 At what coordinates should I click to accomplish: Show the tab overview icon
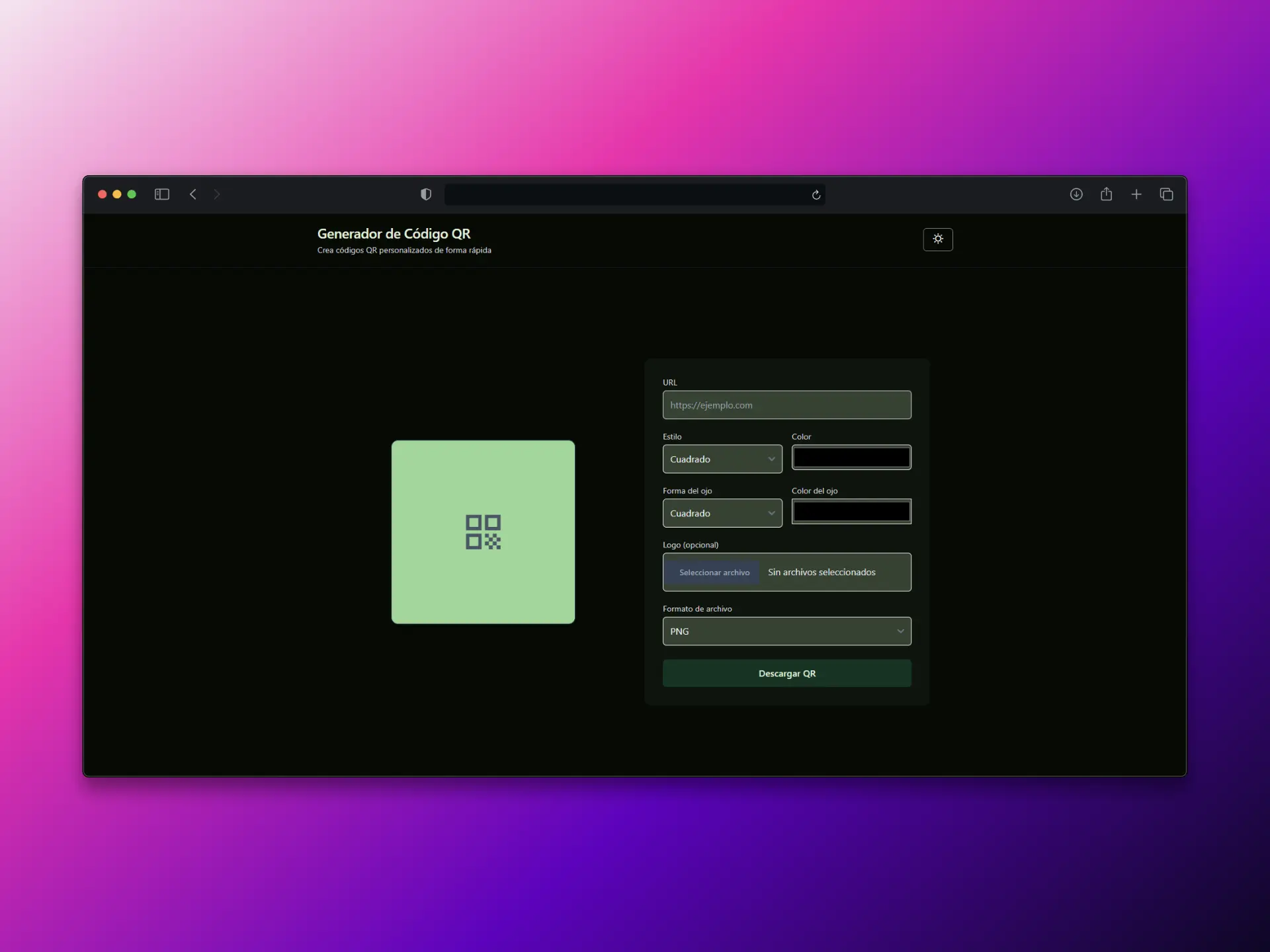1166,194
